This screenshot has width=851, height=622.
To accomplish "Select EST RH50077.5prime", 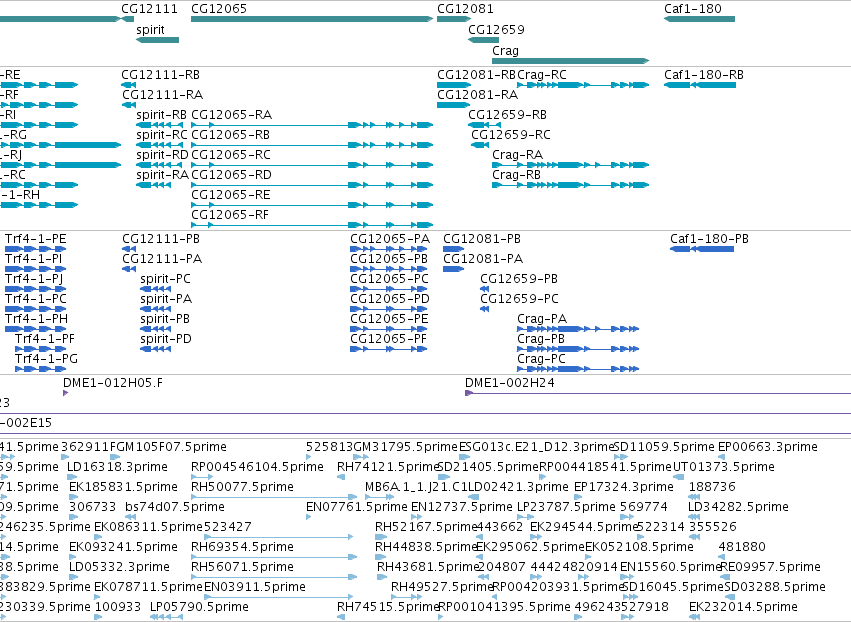I will (274, 497).
